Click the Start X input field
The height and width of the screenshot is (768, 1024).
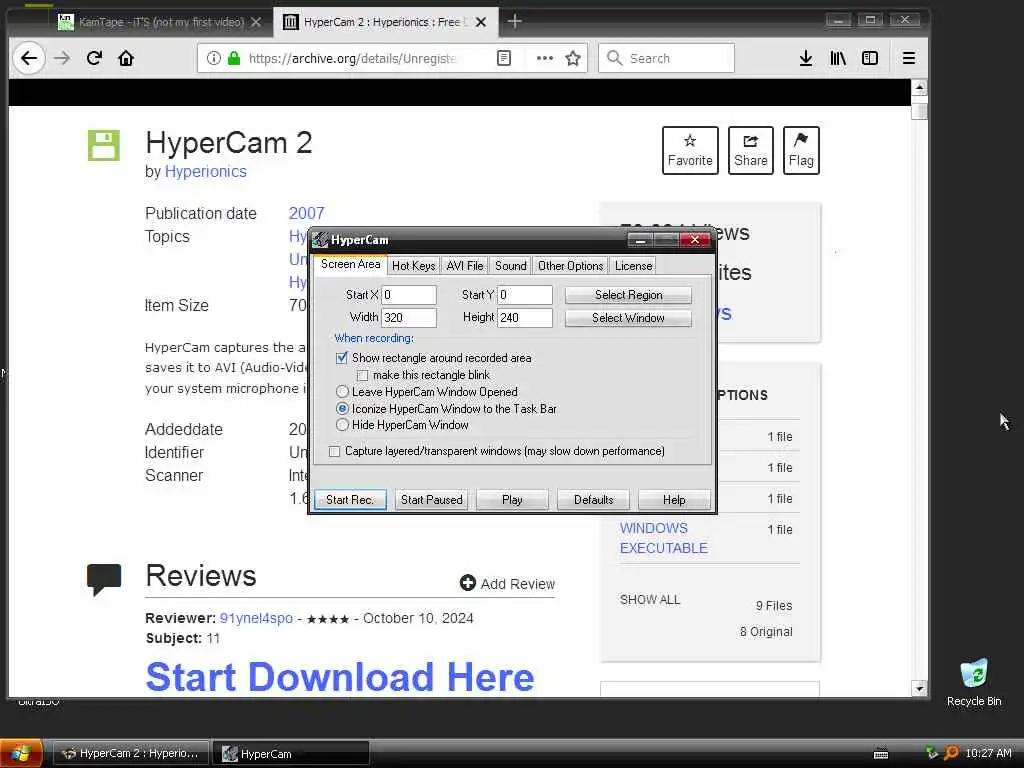tap(409, 295)
